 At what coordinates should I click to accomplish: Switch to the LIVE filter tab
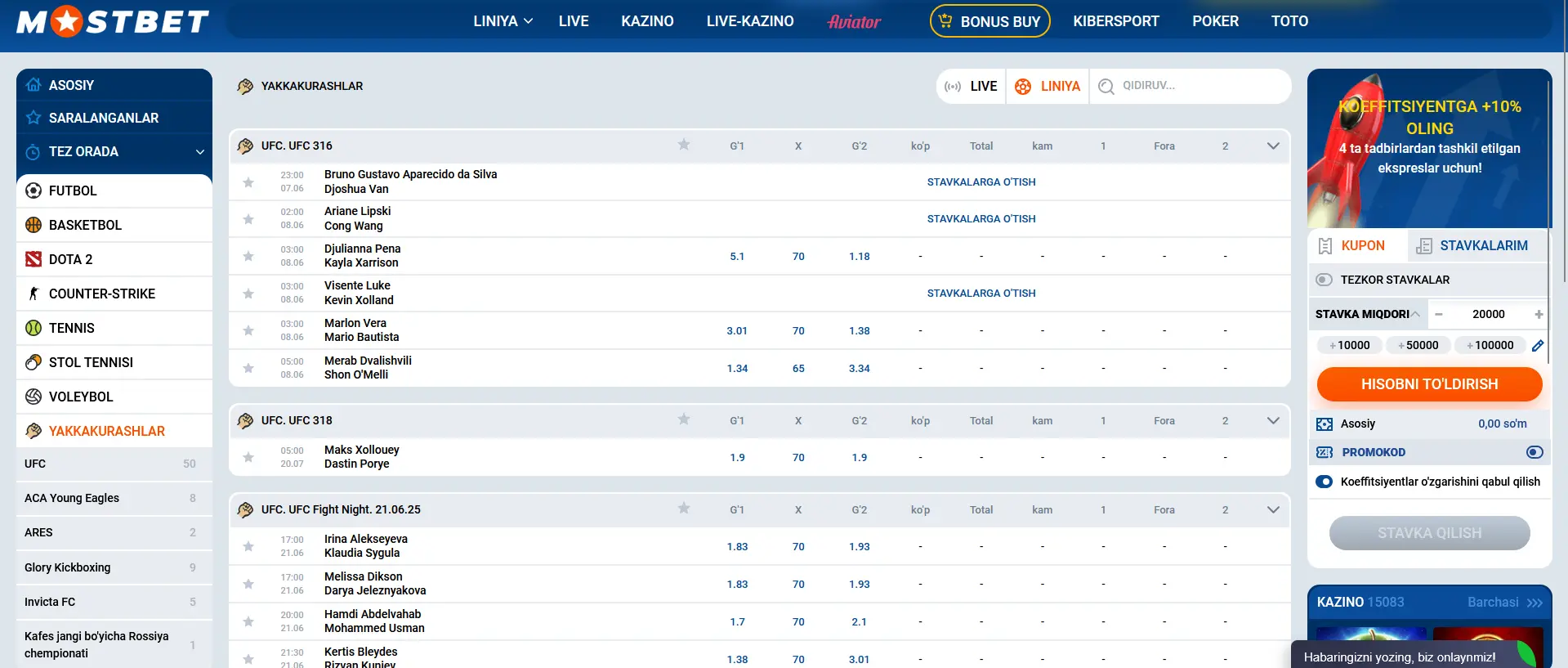(x=972, y=86)
